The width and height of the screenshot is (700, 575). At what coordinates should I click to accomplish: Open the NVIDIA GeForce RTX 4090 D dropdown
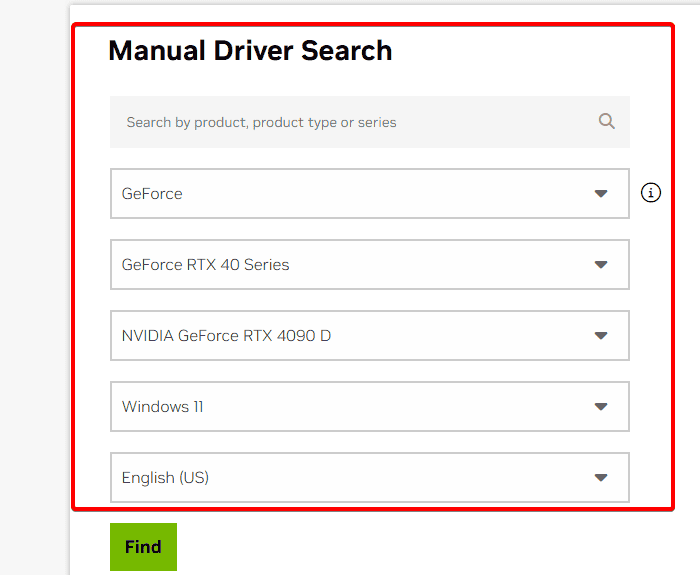pyautogui.click(x=370, y=335)
